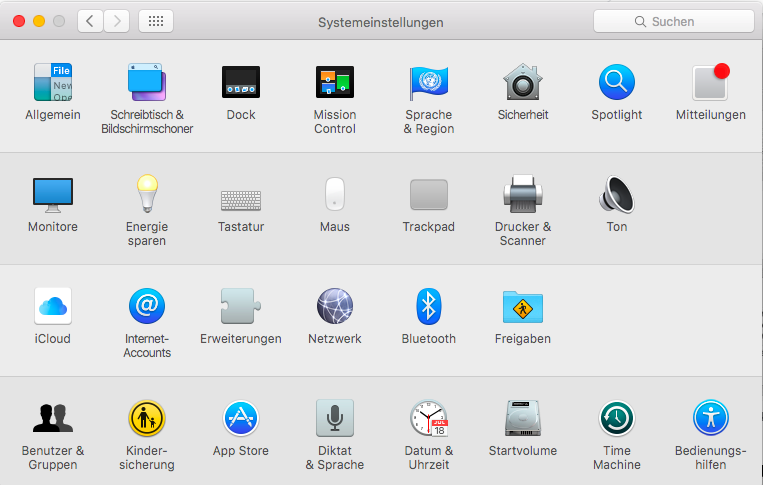This screenshot has width=763, height=485.
Task: Open the Netzwerk pane
Action: tap(335, 306)
